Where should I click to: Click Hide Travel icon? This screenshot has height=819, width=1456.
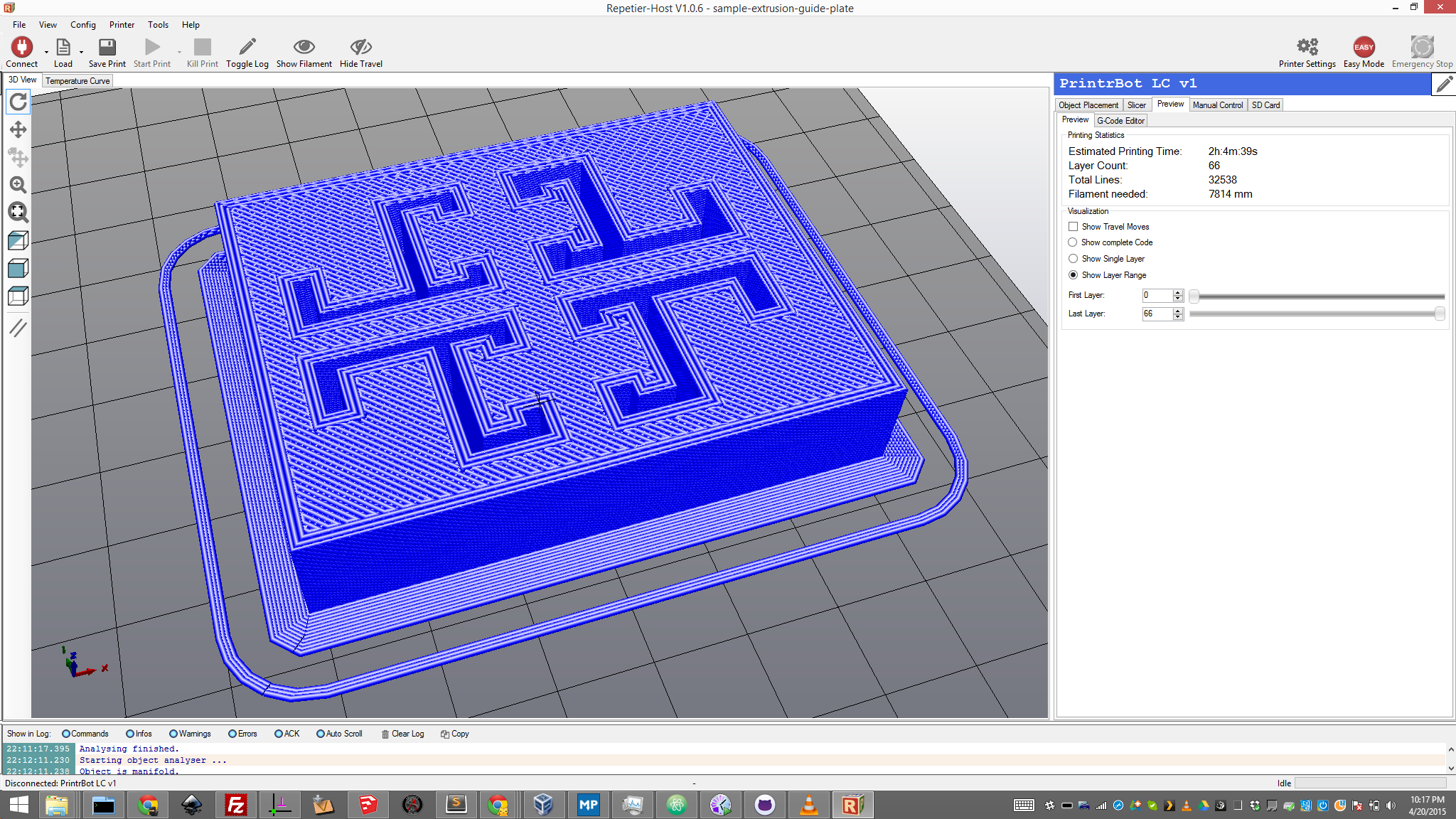360,48
